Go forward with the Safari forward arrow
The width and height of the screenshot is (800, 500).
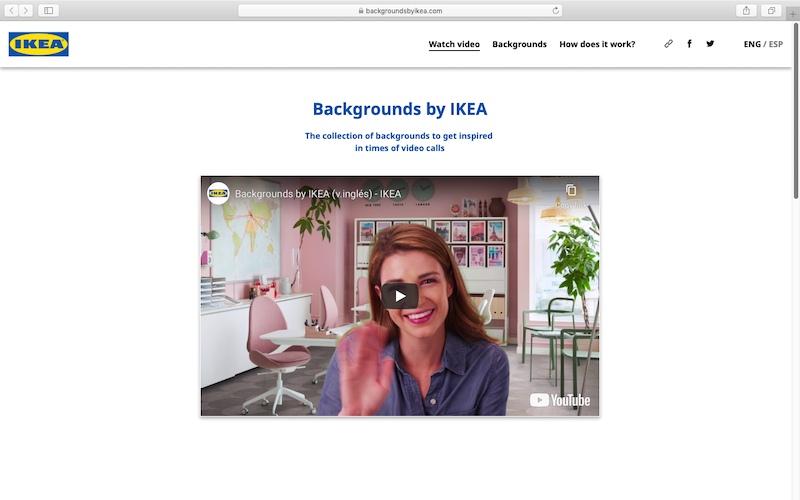tap(26, 10)
